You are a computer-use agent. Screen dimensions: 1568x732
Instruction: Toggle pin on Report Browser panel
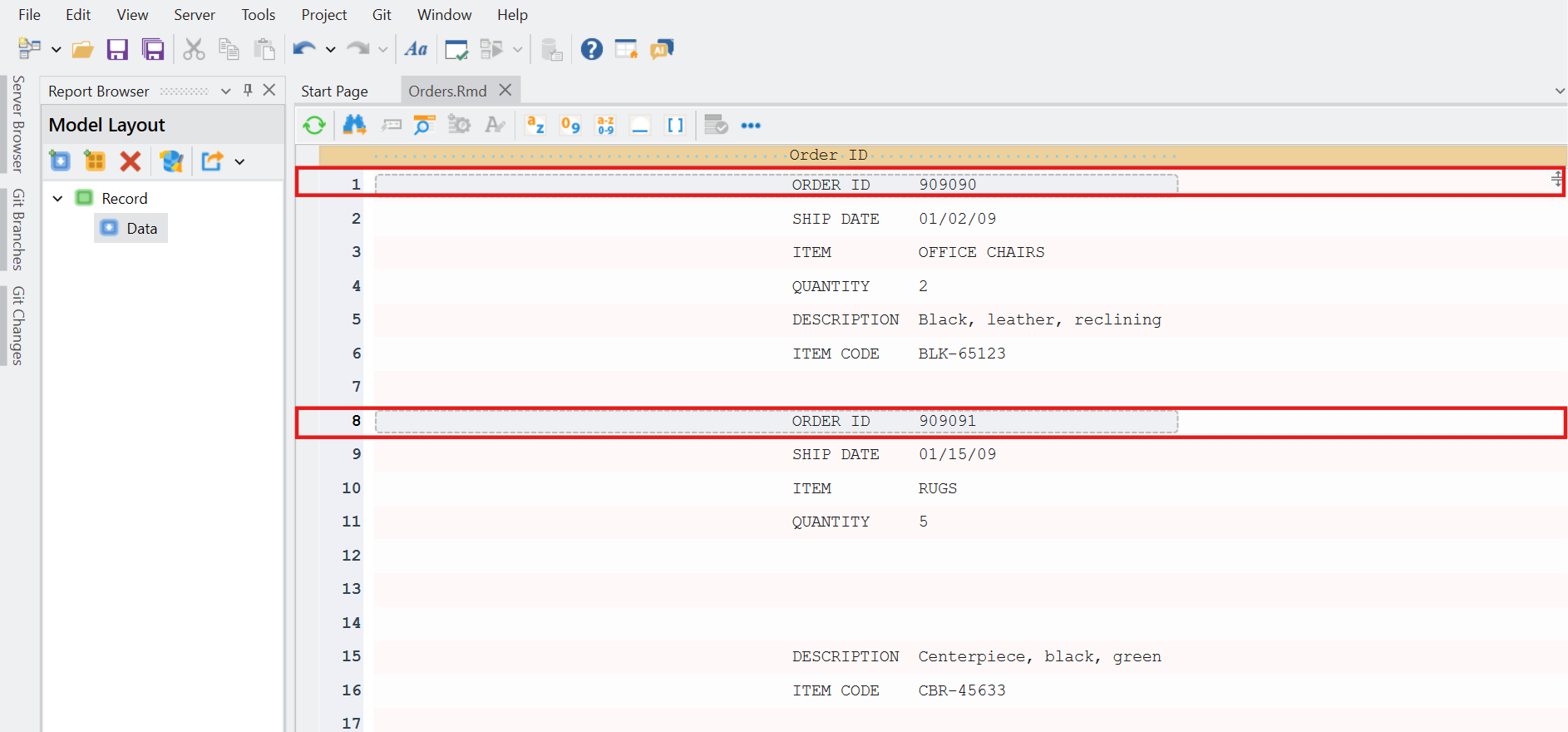(248, 91)
